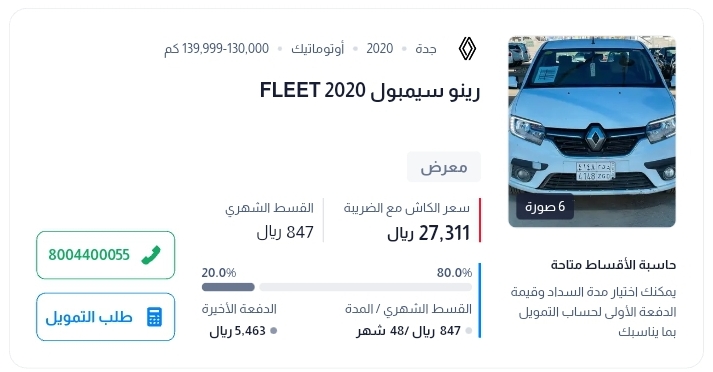The image size is (713, 372).
Task: Click the Renault brand logo icon
Action: (x=467, y=49)
